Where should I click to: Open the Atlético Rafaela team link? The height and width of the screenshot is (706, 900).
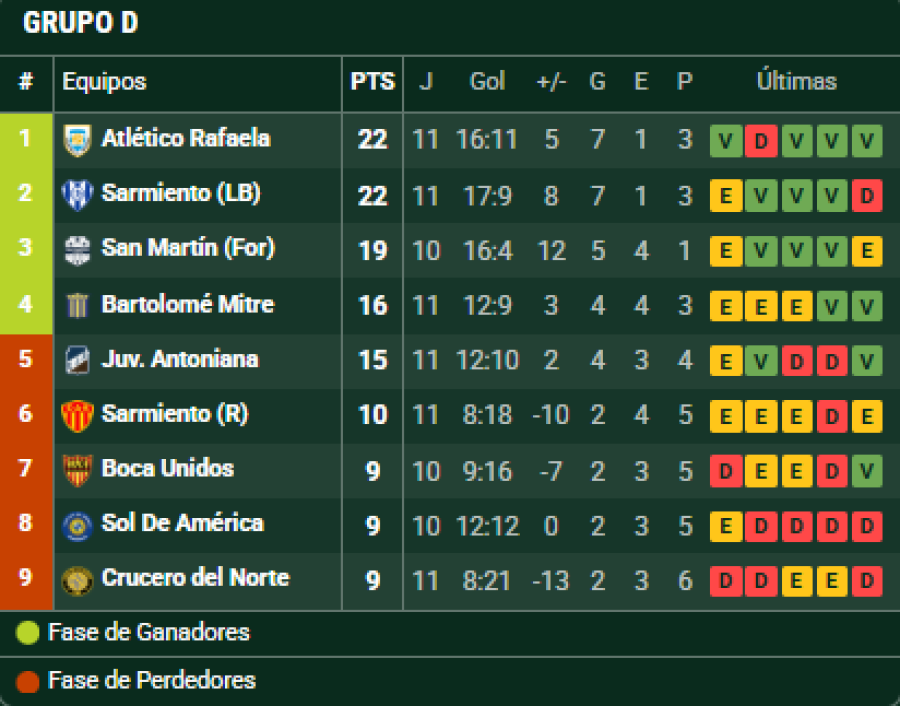(x=186, y=138)
